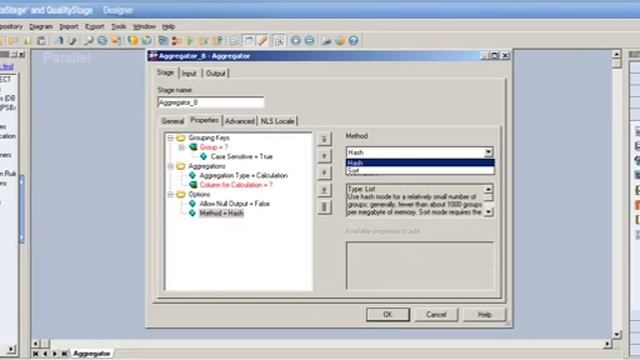This screenshot has width=640, height=360.
Task: Collapse the Aggregations folder
Action: 171,166
